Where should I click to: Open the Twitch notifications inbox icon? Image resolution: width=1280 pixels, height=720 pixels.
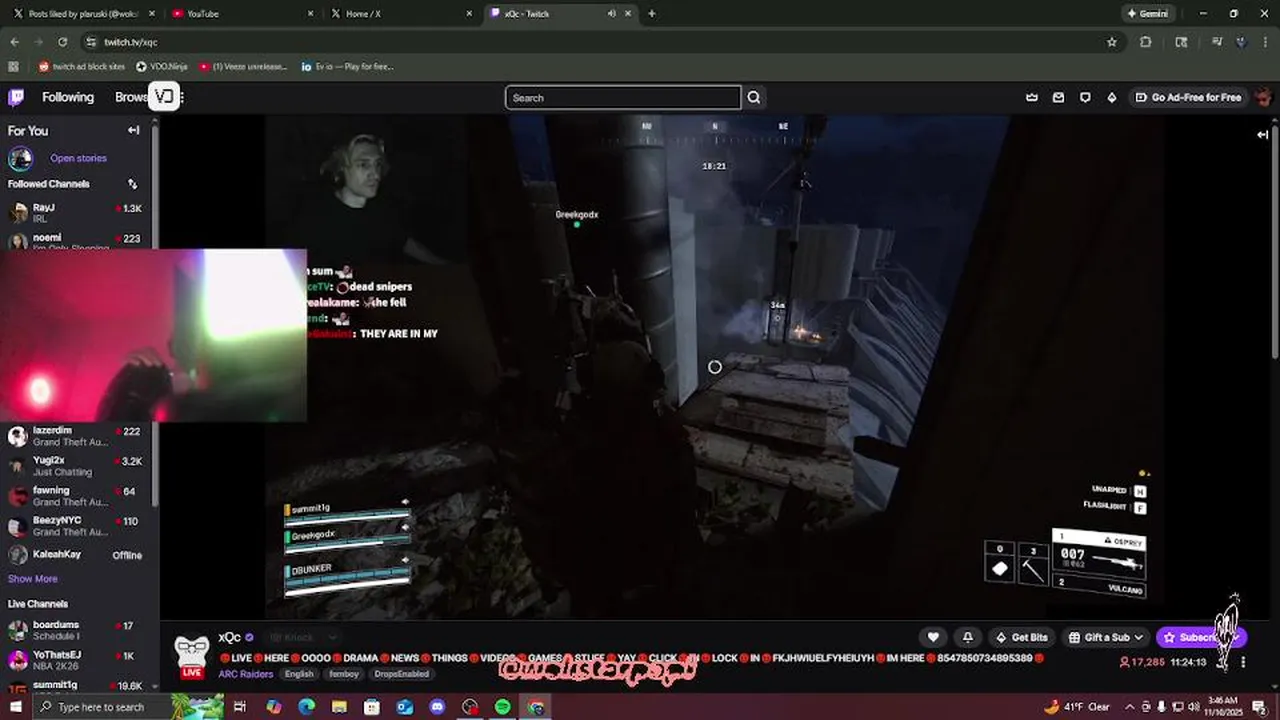click(x=1058, y=97)
